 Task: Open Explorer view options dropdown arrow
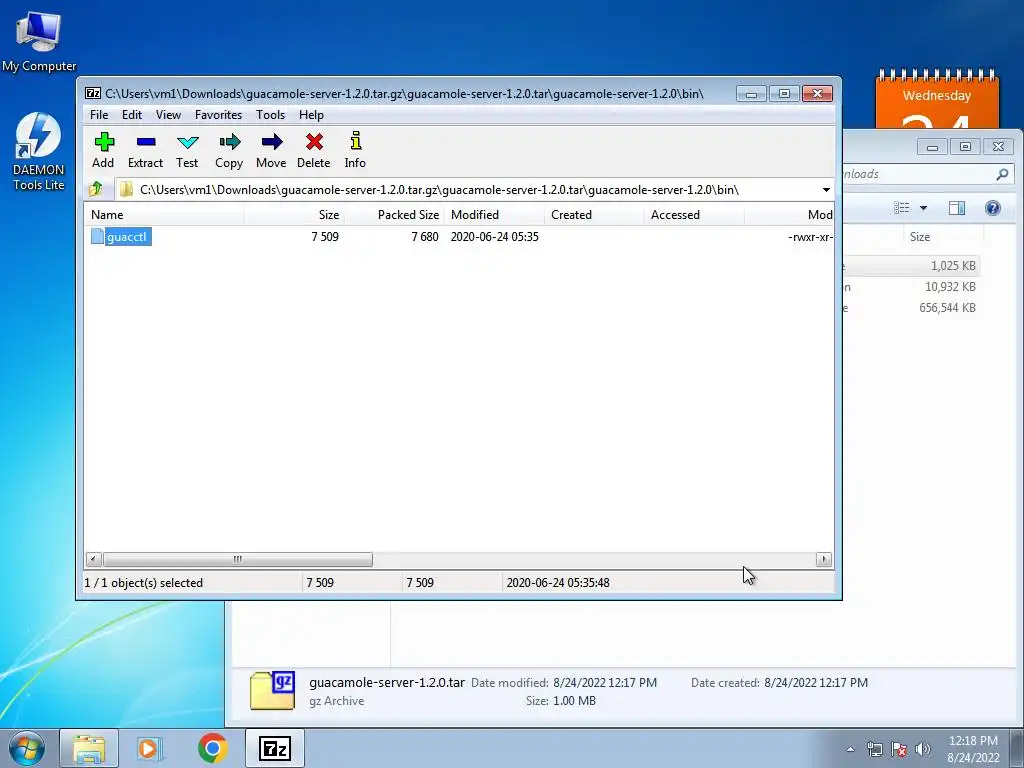pos(923,208)
